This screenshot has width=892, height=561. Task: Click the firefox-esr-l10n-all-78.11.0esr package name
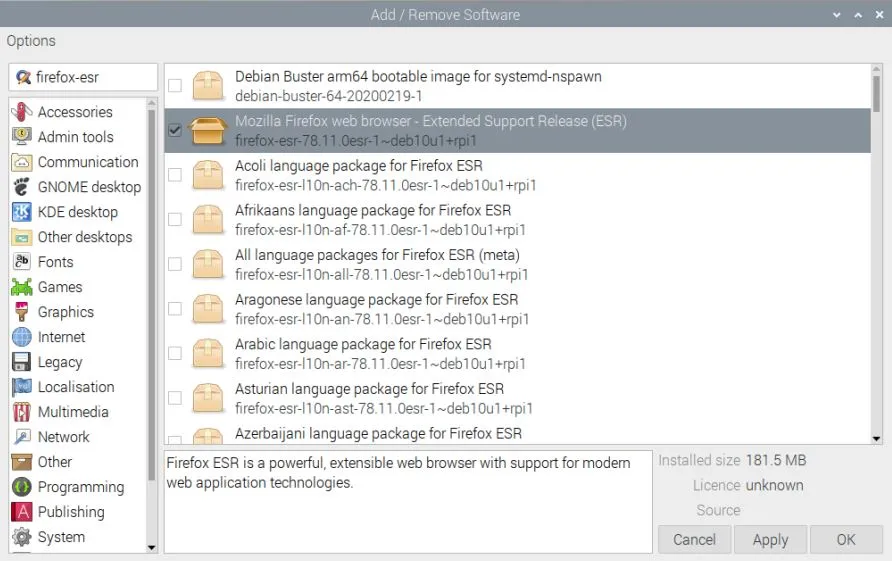tap(382, 275)
